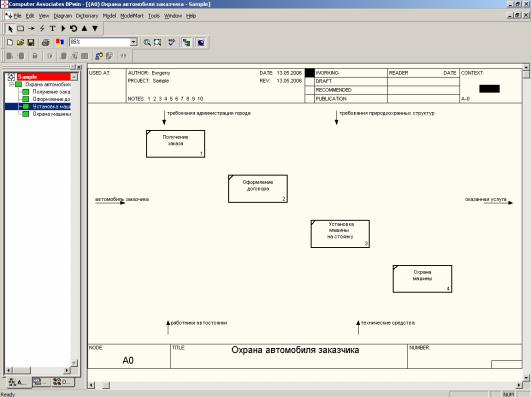Select activity box 'Оформление договора' in diagram
531x398 pixels.
pos(258,189)
